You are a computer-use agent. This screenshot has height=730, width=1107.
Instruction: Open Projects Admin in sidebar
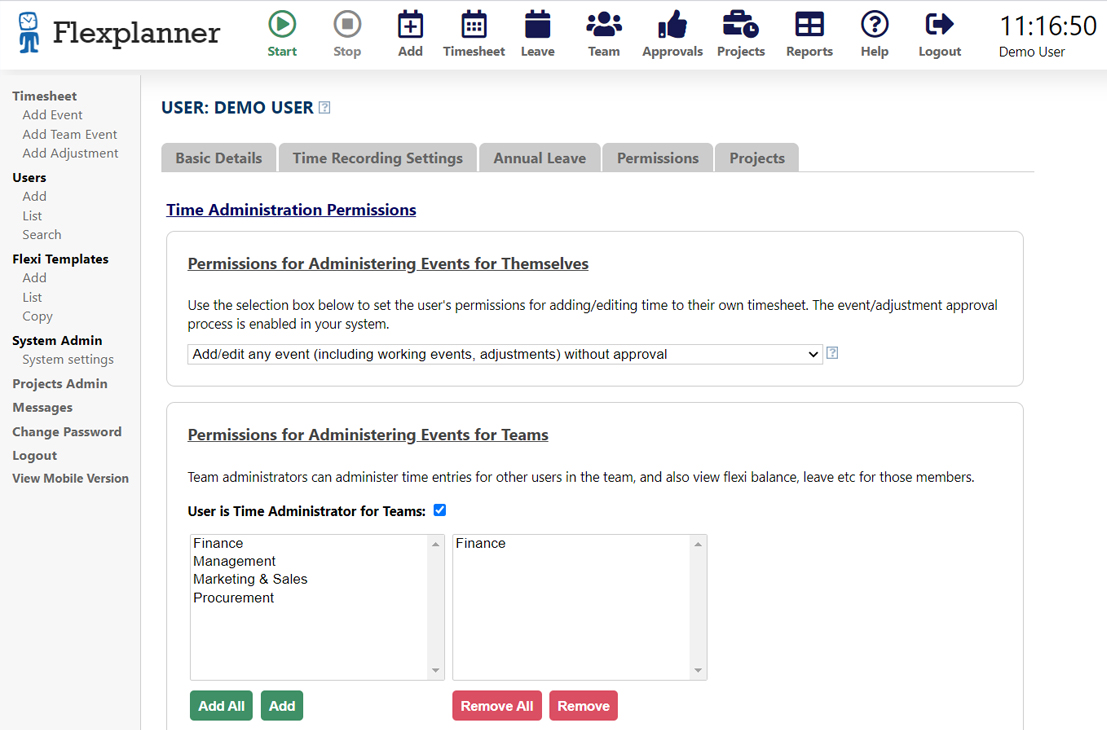60,383
